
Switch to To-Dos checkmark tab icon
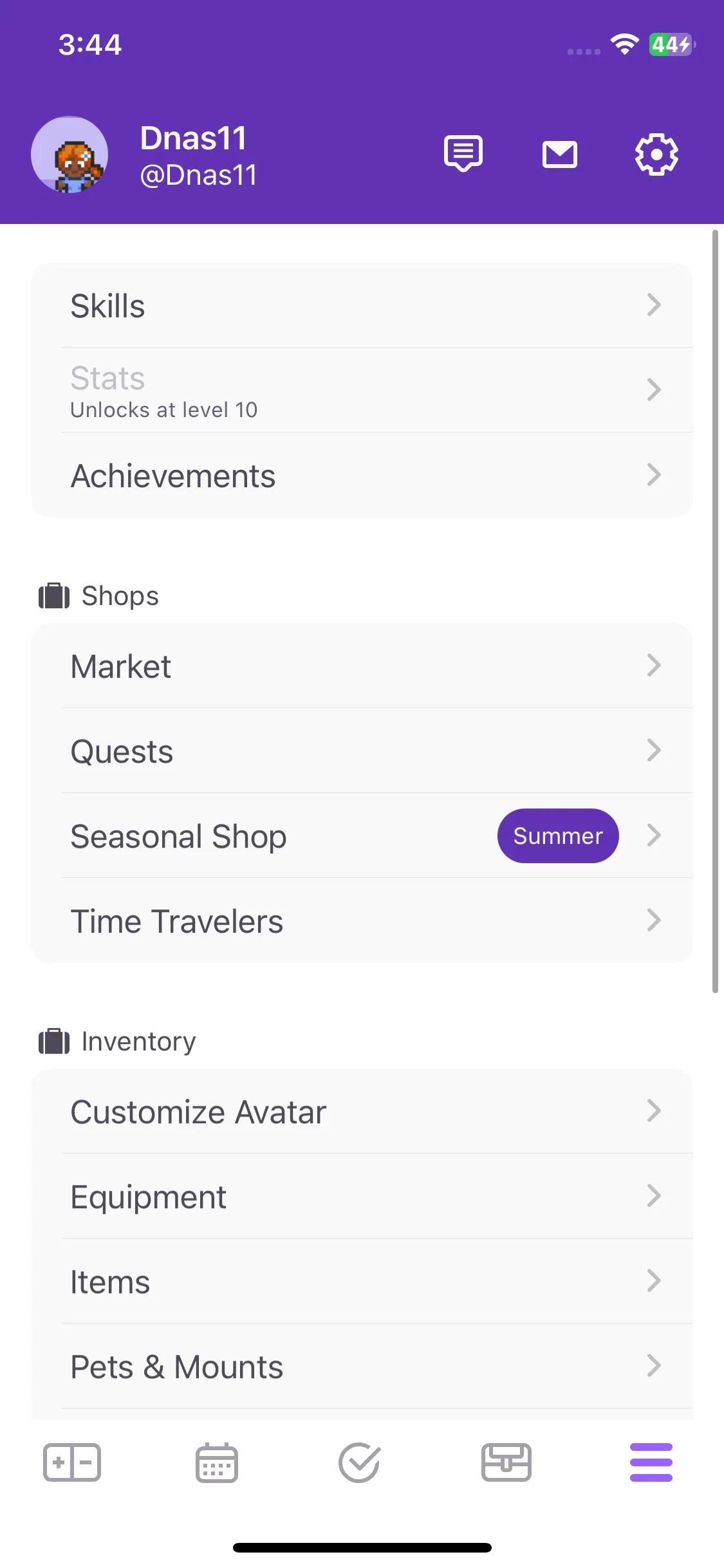360,1462
